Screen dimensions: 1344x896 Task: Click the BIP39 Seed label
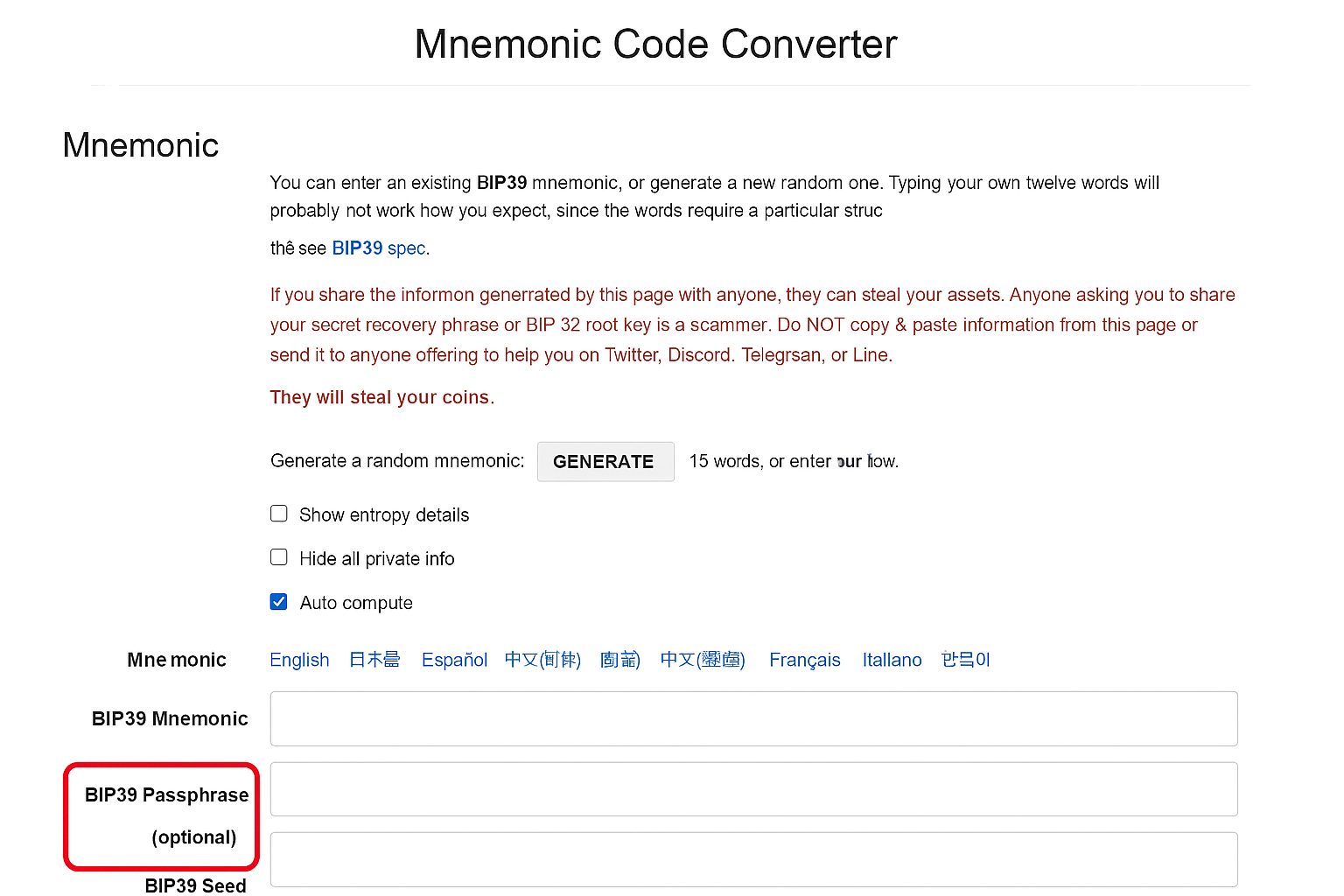195,885
